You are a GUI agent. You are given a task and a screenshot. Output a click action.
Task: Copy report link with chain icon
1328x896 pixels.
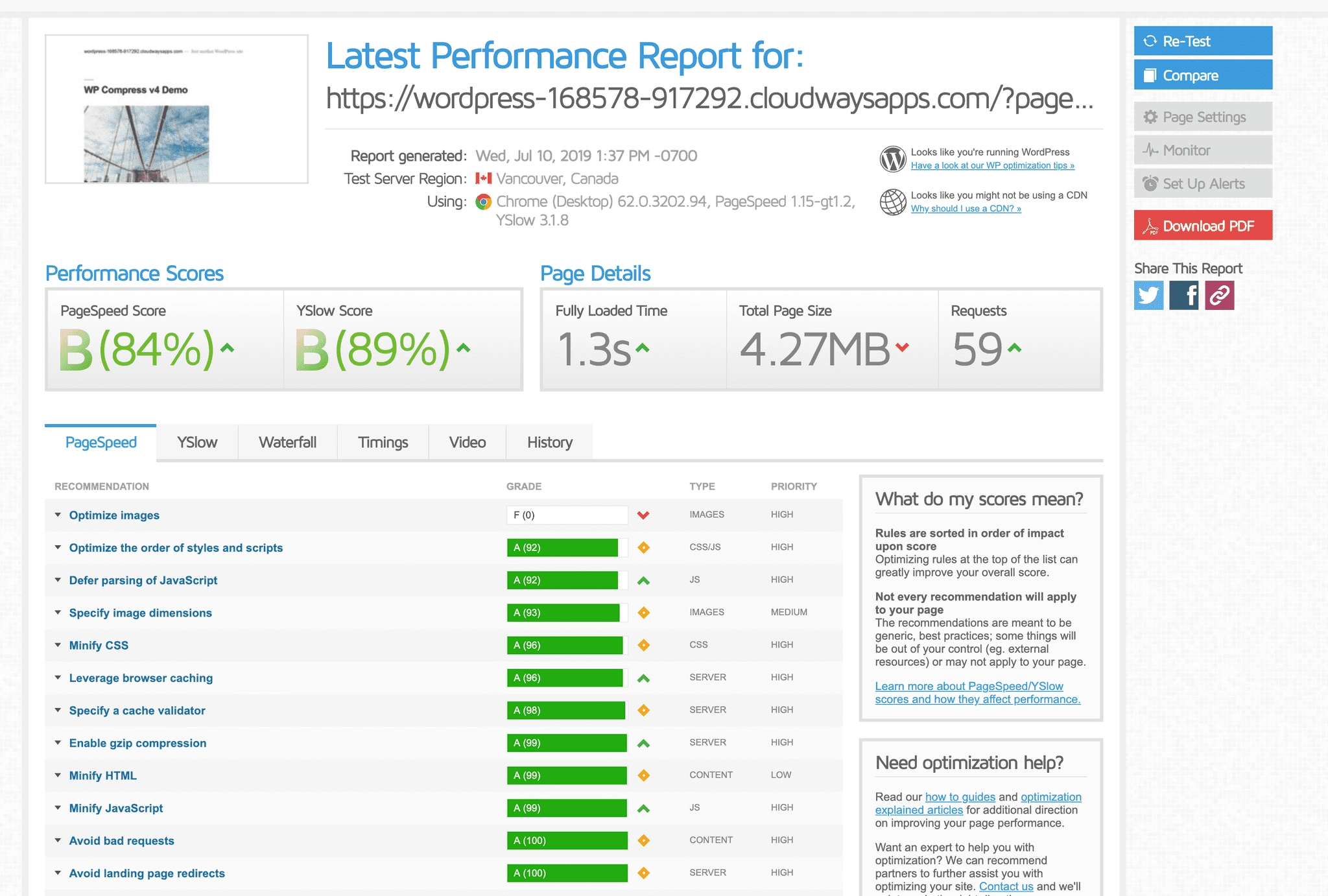1220,296
